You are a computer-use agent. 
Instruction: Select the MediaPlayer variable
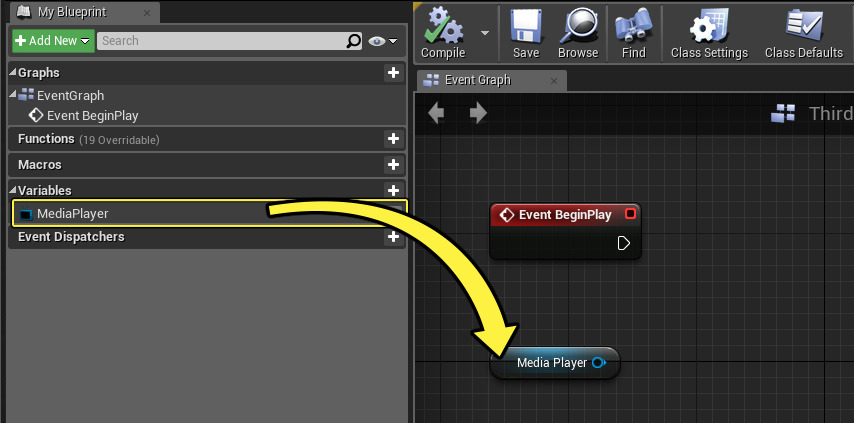pos(208,213)
